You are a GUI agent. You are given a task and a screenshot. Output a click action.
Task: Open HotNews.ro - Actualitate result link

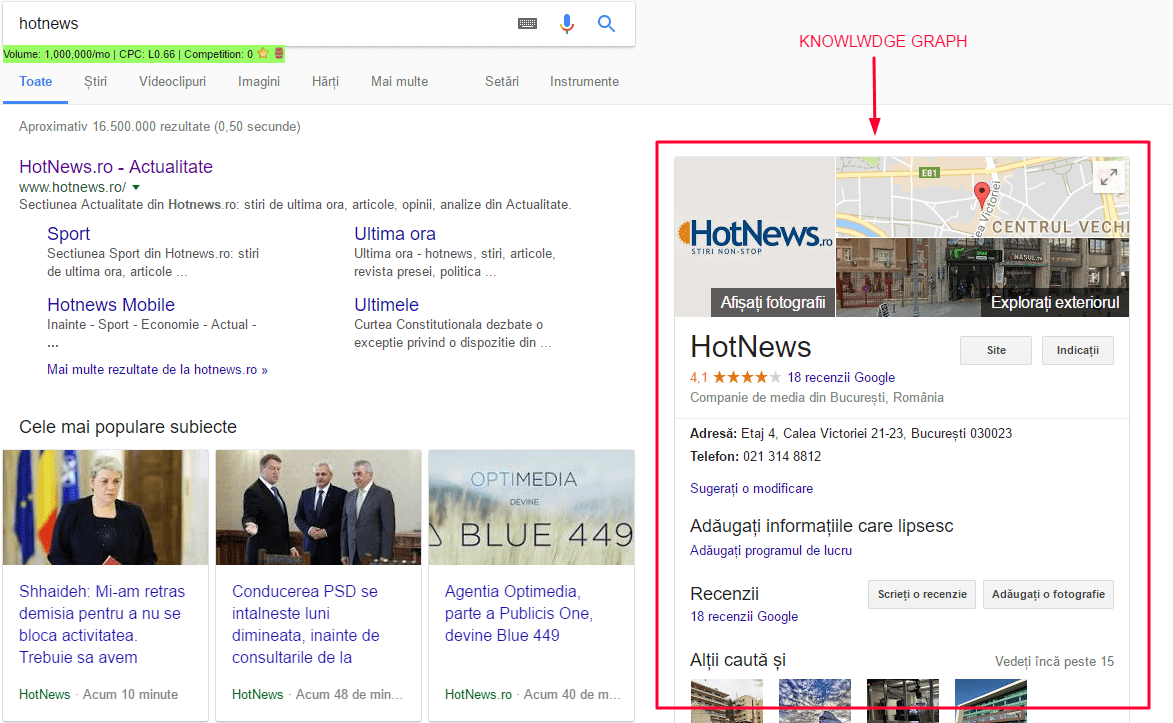pyautogui.click(x=116, y=167)
